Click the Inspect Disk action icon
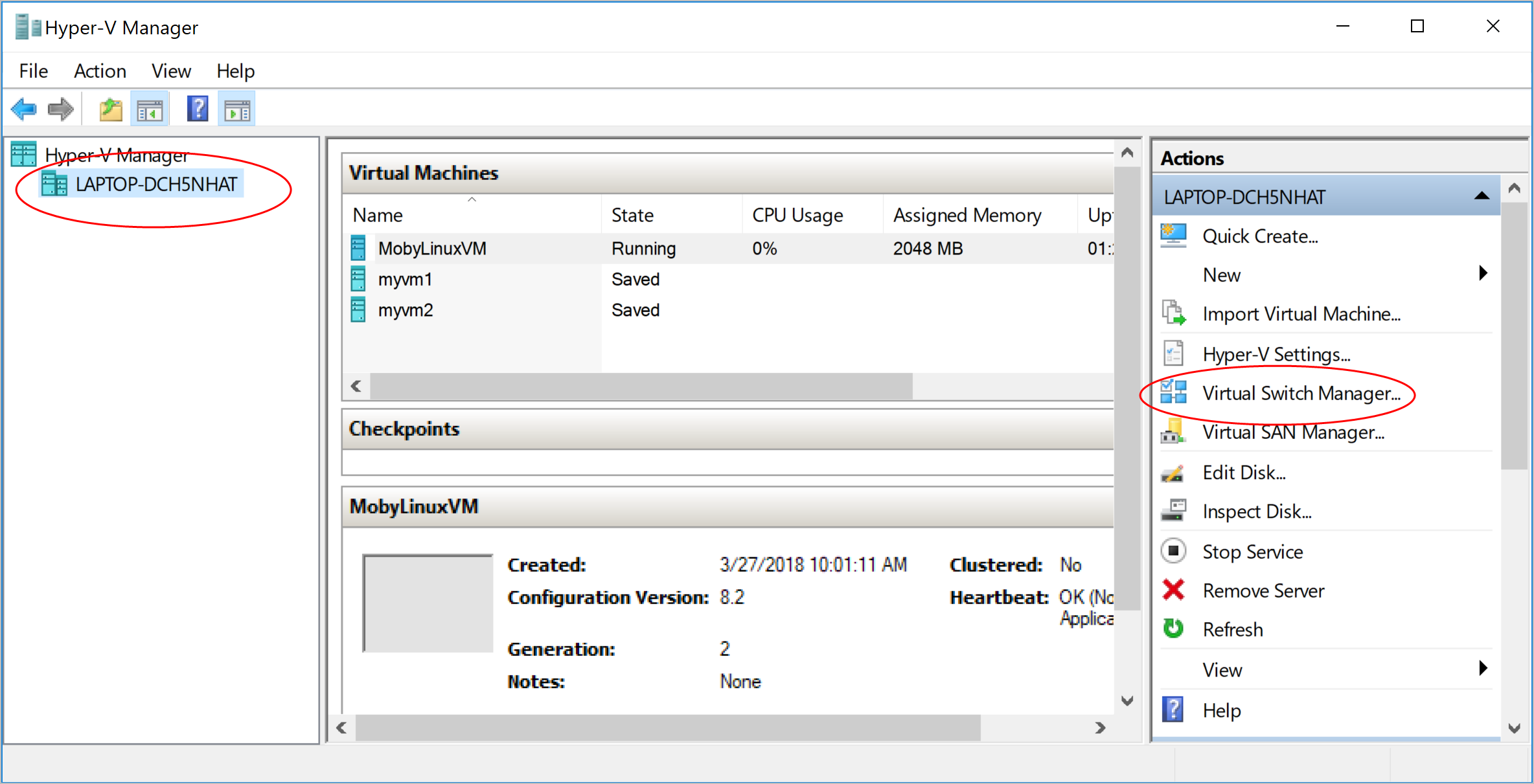This screenshot has width=1534, height=784. coord(1173,511)
